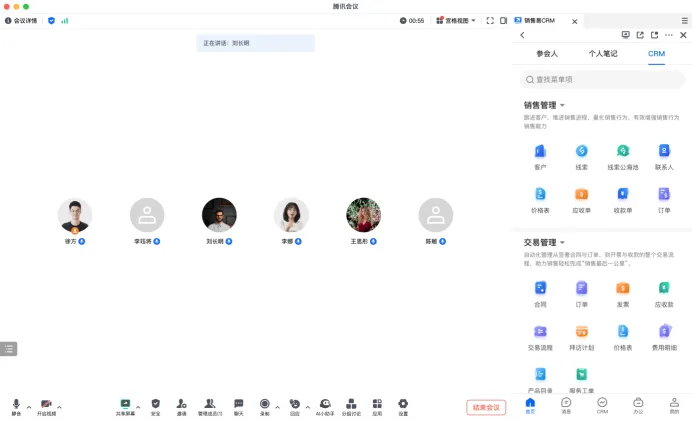Open 分组讨论 breakout rooms
The image size is (692, 421).
tap(351, 404)
